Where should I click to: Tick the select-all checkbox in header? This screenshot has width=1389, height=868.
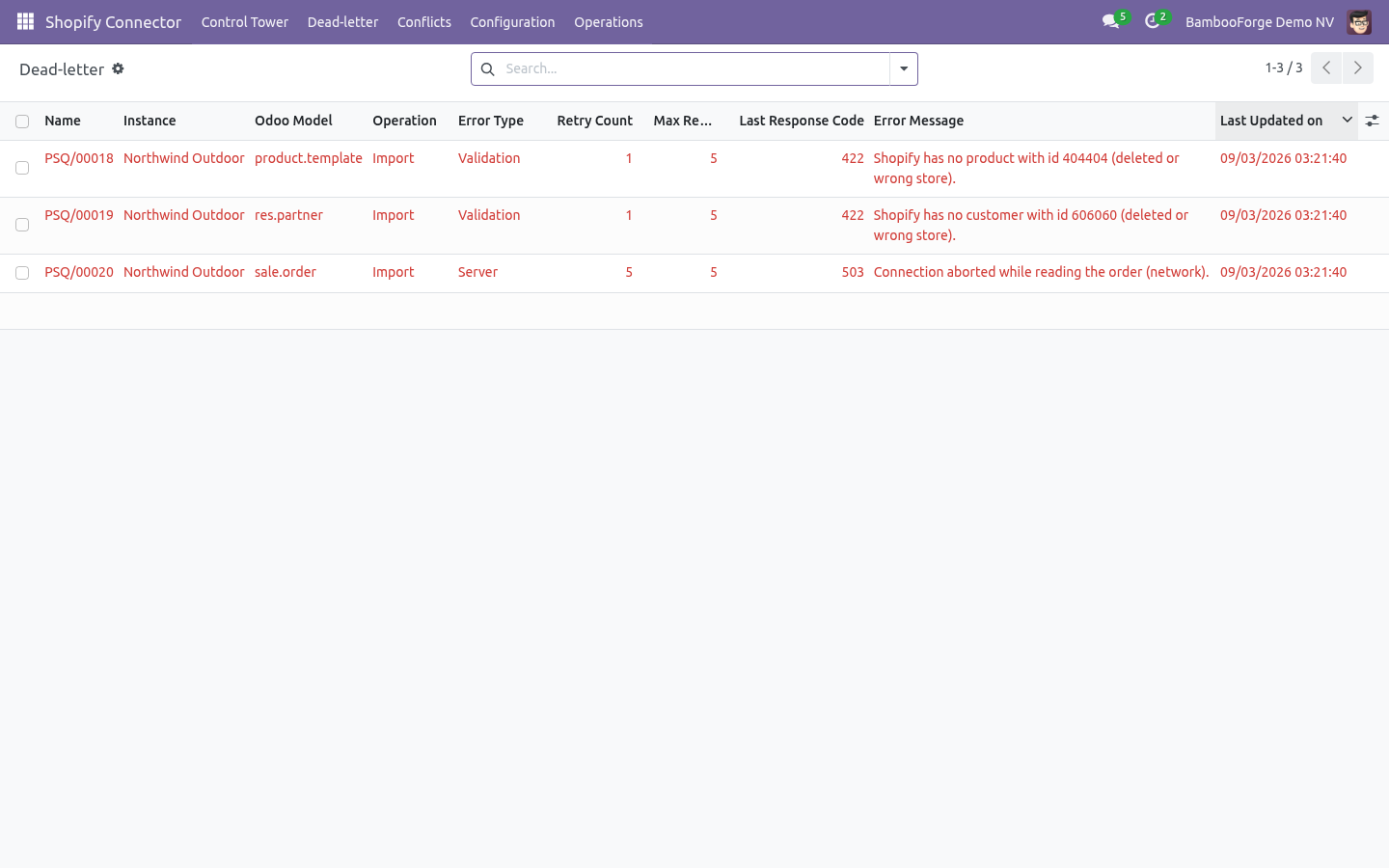click(22, 122)
